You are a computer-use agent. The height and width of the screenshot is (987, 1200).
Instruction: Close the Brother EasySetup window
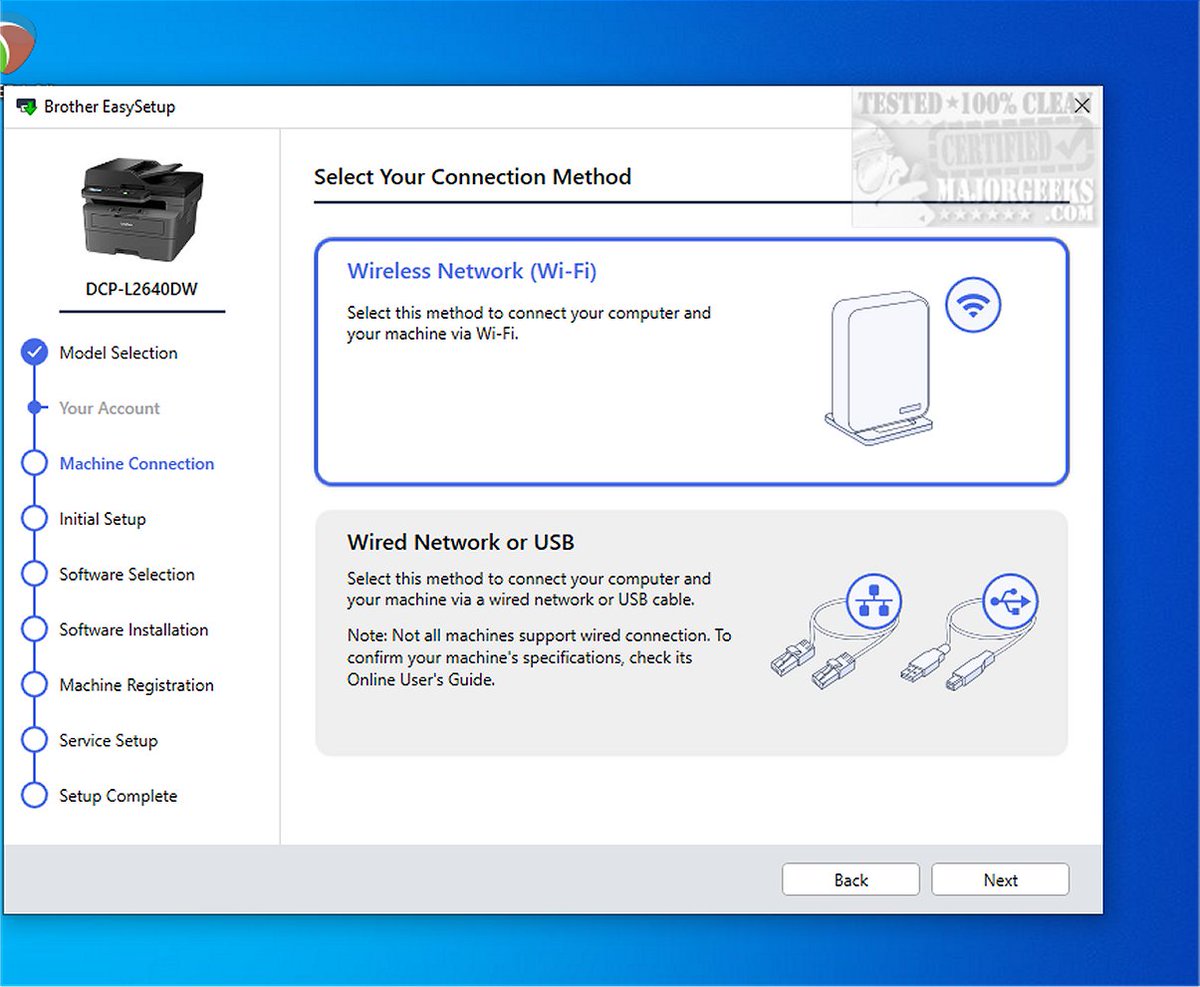pos(1081,105)
